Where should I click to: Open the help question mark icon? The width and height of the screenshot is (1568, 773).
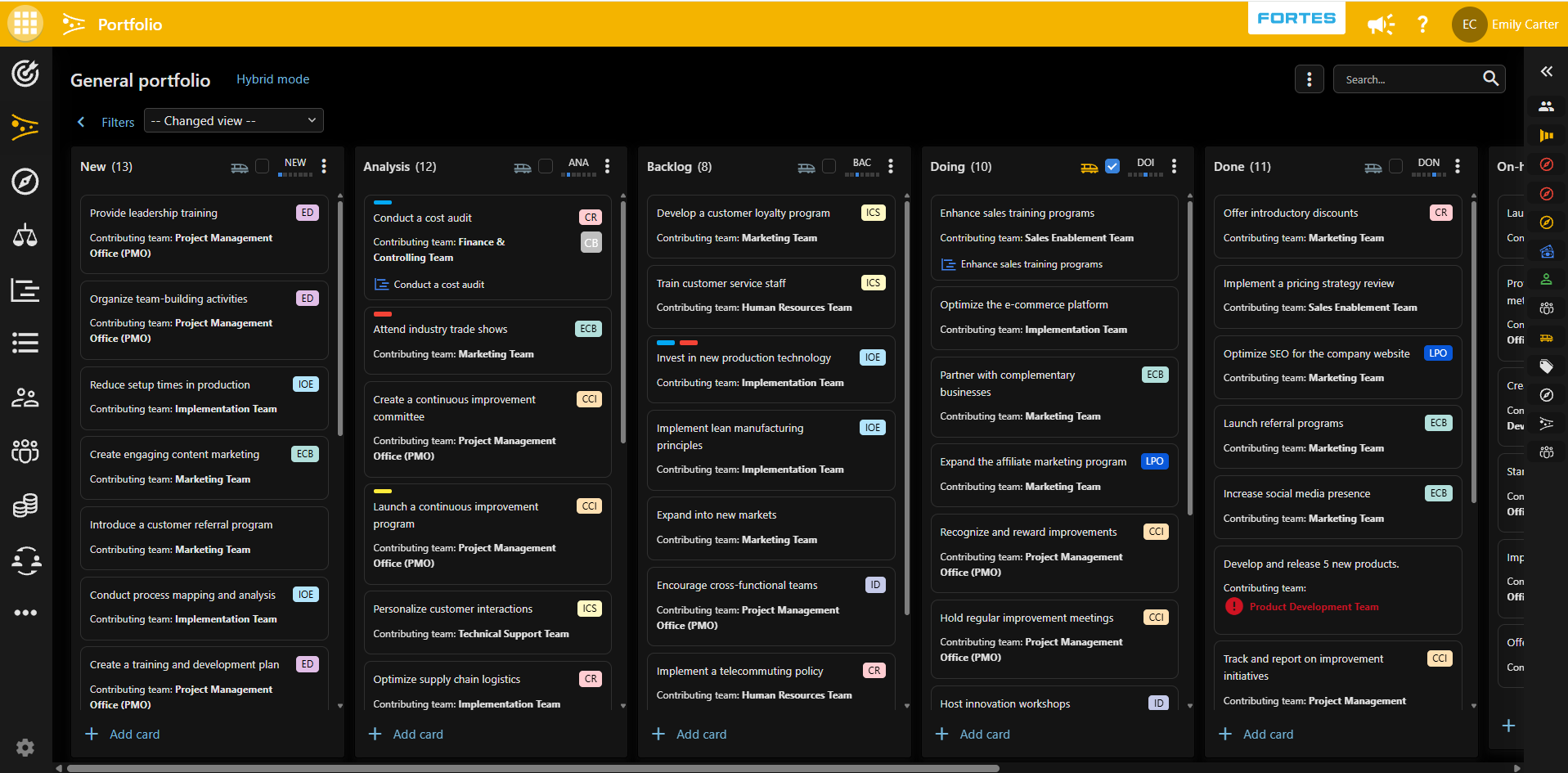coord(1422,25)
